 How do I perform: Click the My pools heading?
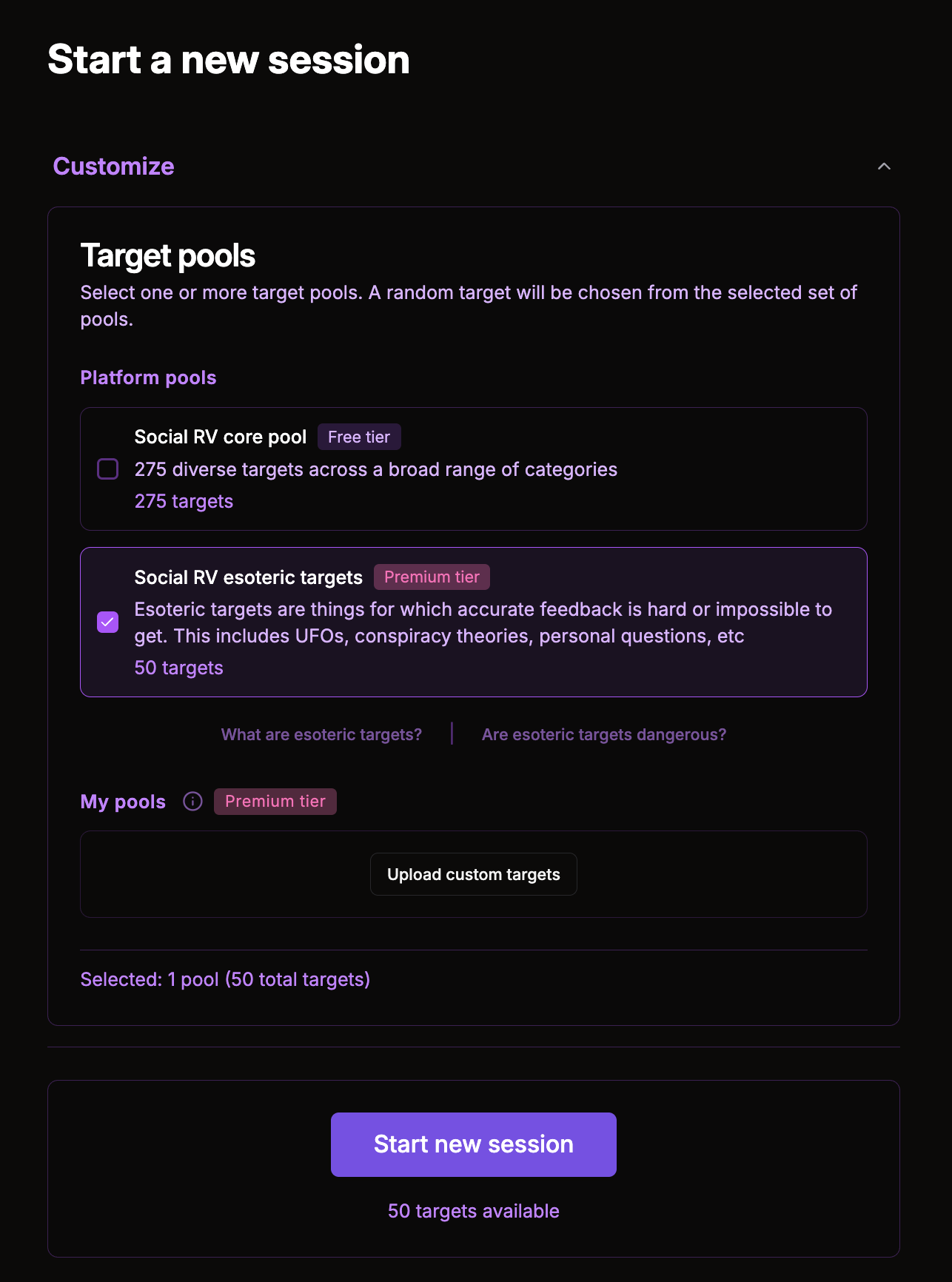pyautogui.click(x=123, y=802)
